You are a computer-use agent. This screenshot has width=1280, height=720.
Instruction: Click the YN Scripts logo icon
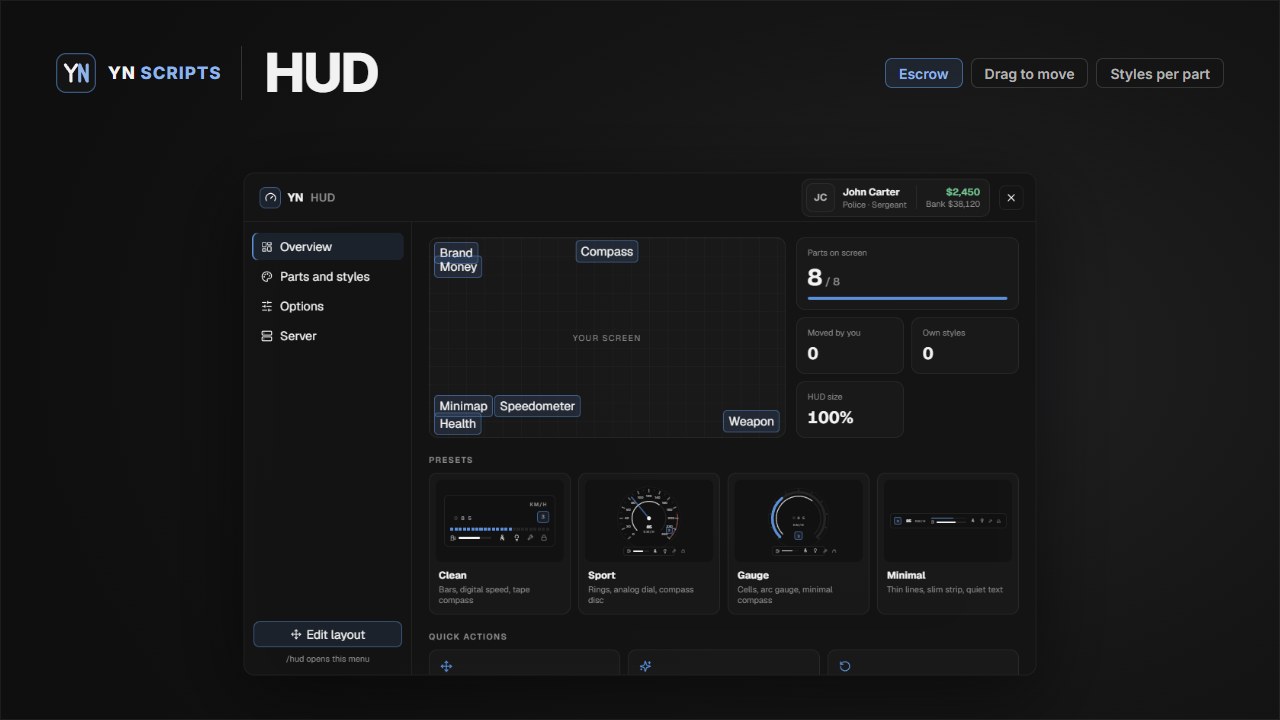[76, 73]
